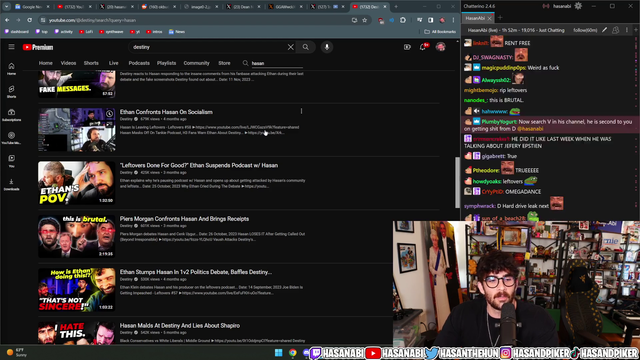Screen dimensions: 640x360
Task: Select the Shorts channel tab
Action: pos(91,63)
